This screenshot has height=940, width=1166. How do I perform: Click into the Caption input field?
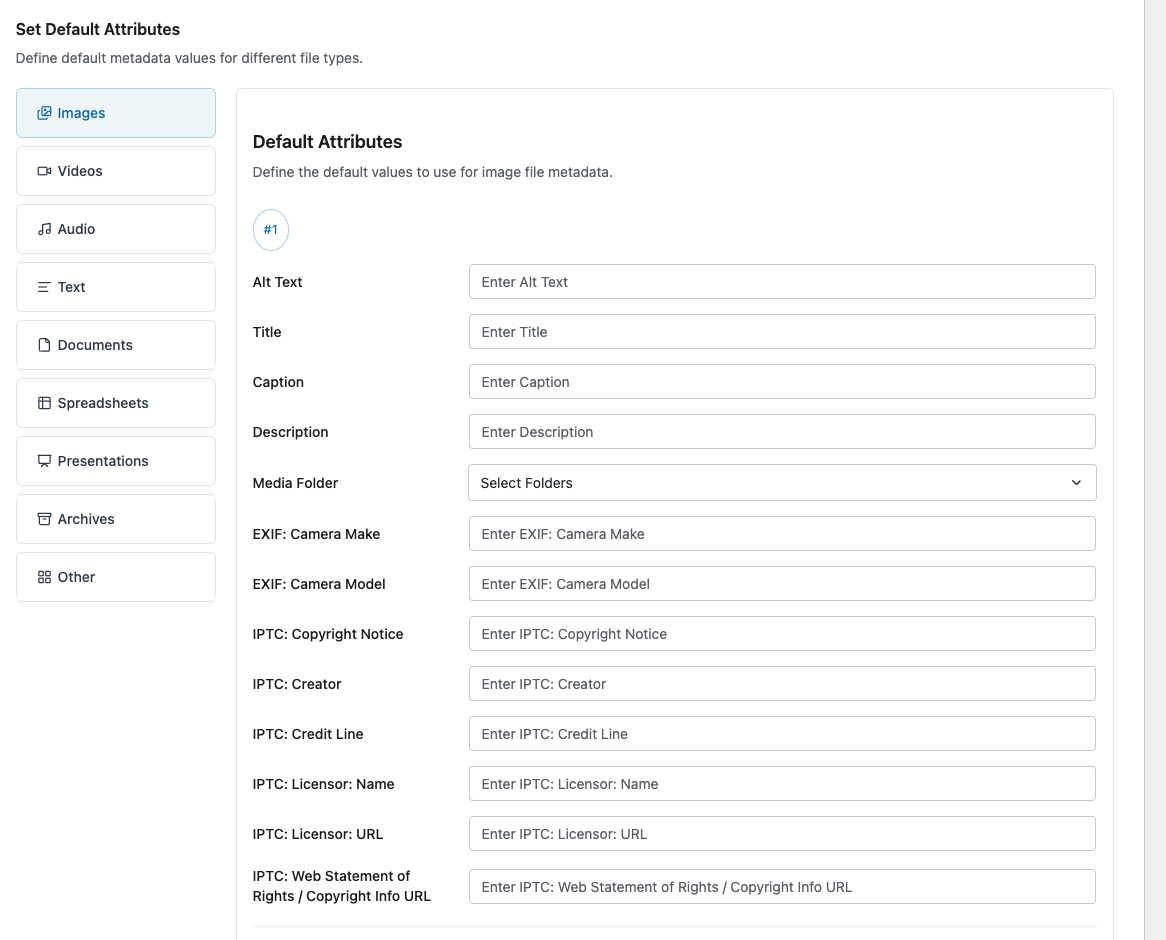[x=782, y=382]
